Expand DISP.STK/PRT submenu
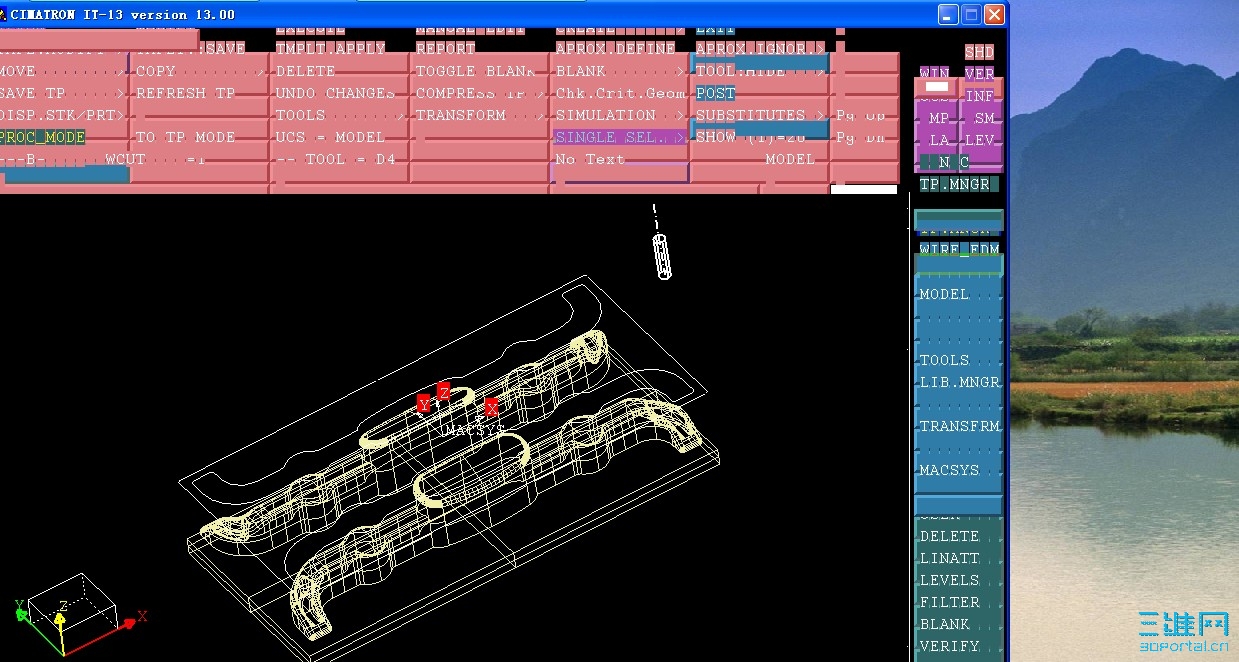Viewport: 1239px width, 662px height. (64, 116)
